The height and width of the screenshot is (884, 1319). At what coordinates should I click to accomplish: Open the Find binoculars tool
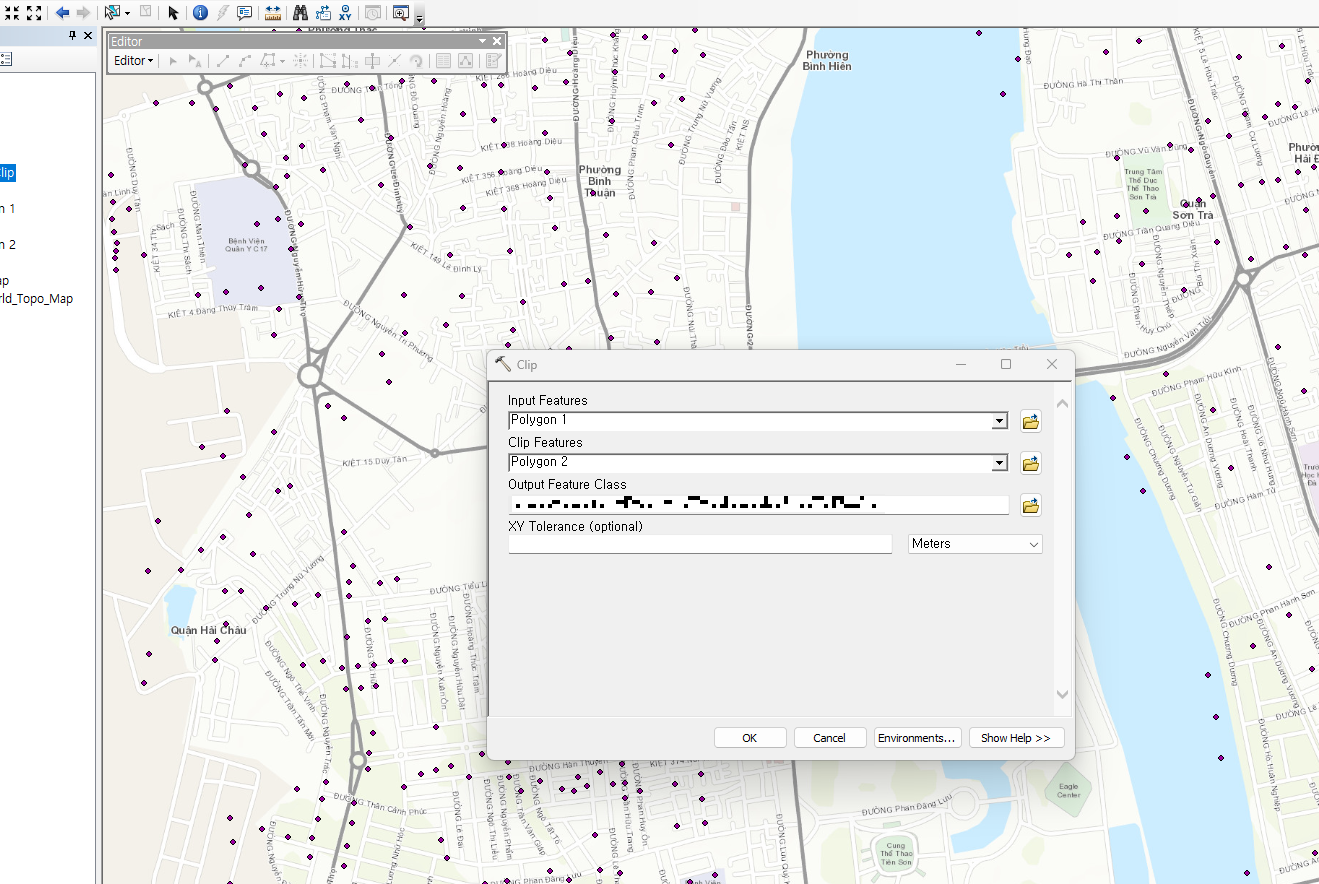point(300,13)
